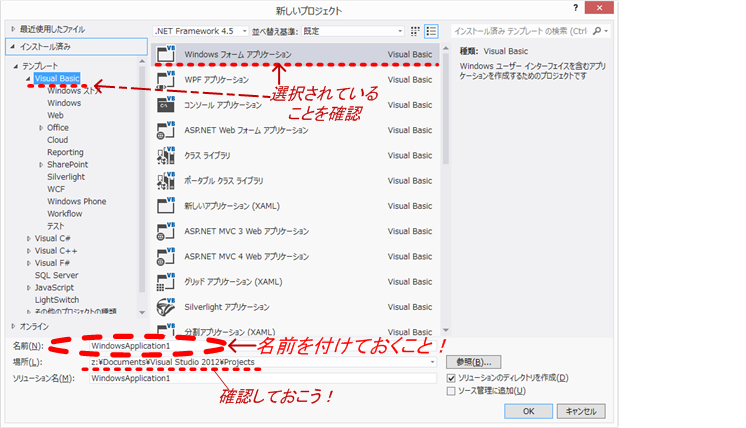Collapse the インストール済み section

13,47
